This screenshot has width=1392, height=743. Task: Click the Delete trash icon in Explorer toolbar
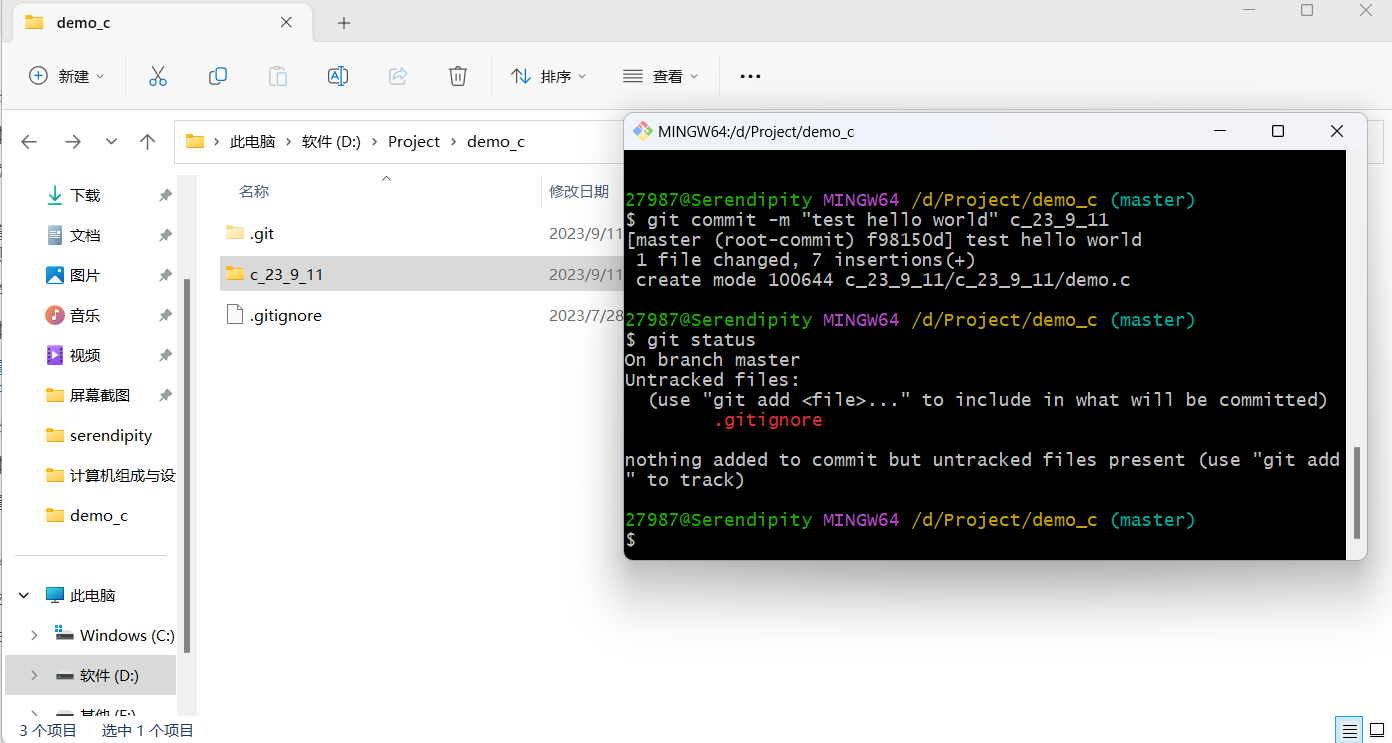click(x=457, y=76)
